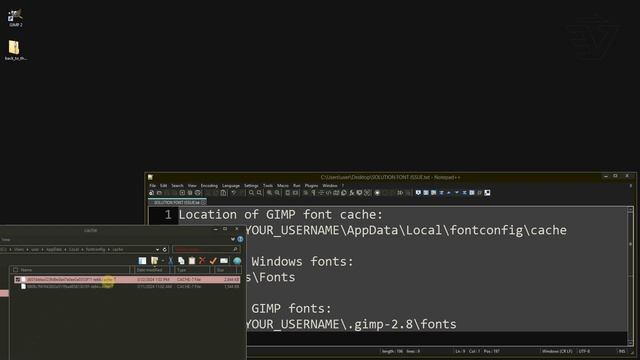Click Notepad++ vertical scrollbar down arrow
The height and width of the screenshot is (360, 640).
(x=630, y=342)
